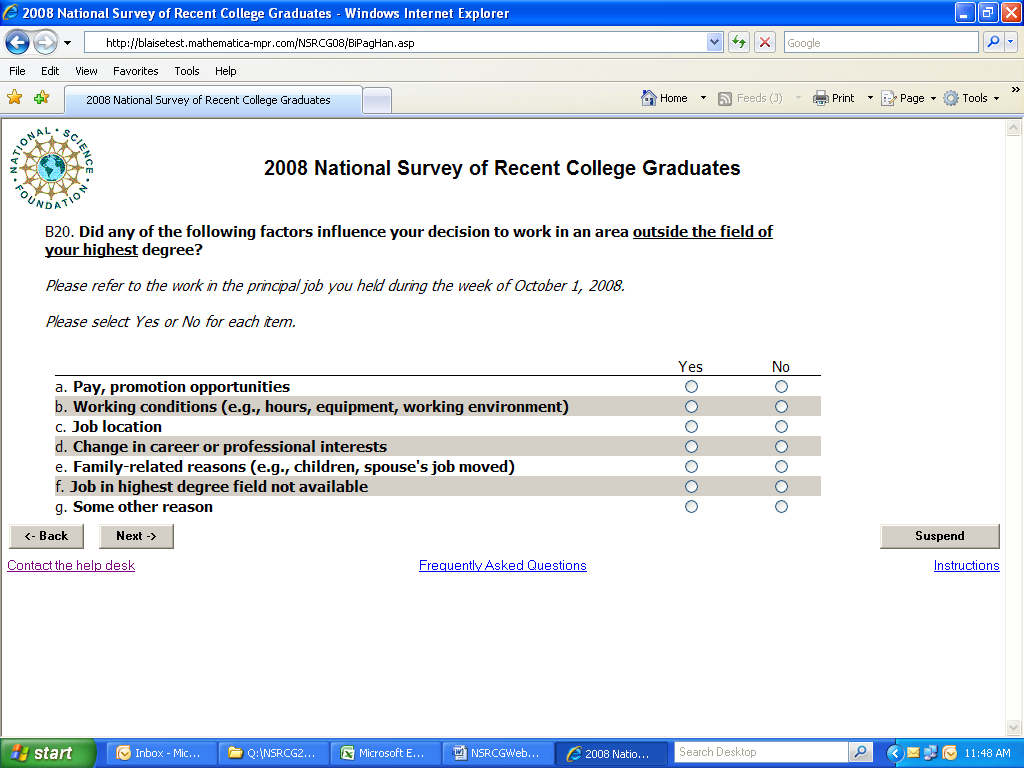The image size is (1024, 768).
Task: Open the Tools gear toolbar icon
Action: (x=952, y=98)
